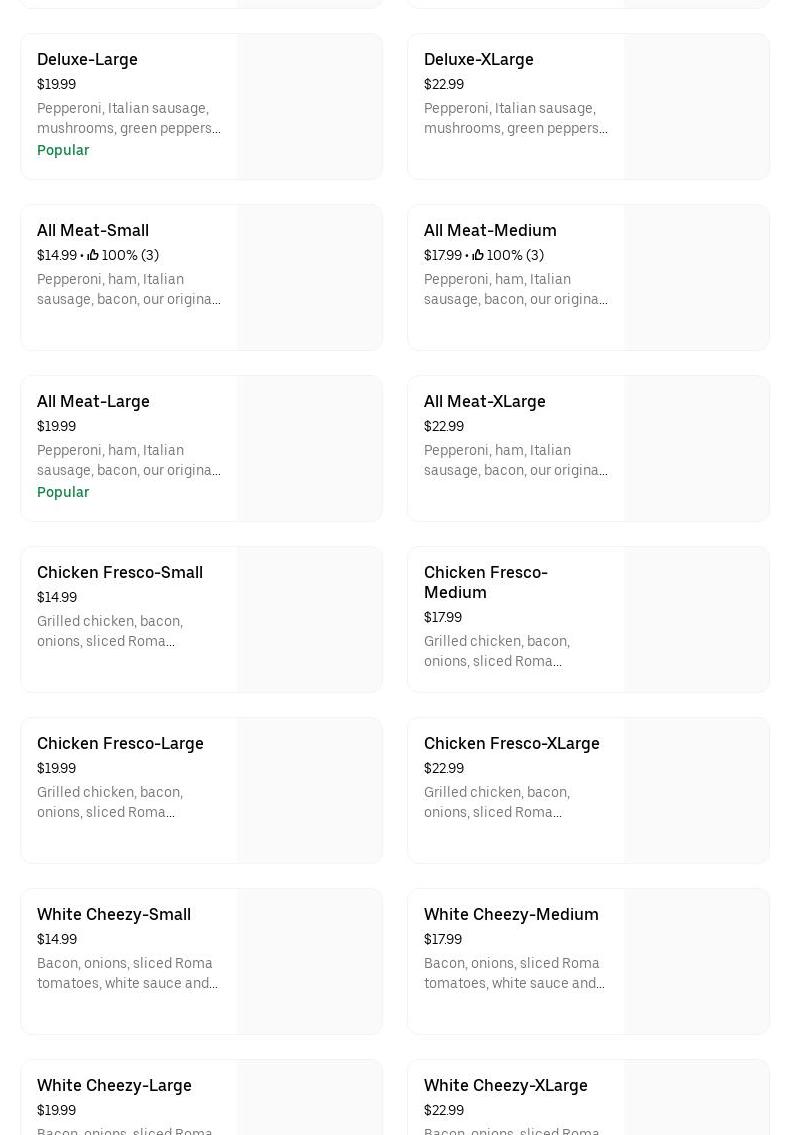Choose White Cheezy-XLarge pizza
The image size is (804, 1135).
coord(505,1086)
